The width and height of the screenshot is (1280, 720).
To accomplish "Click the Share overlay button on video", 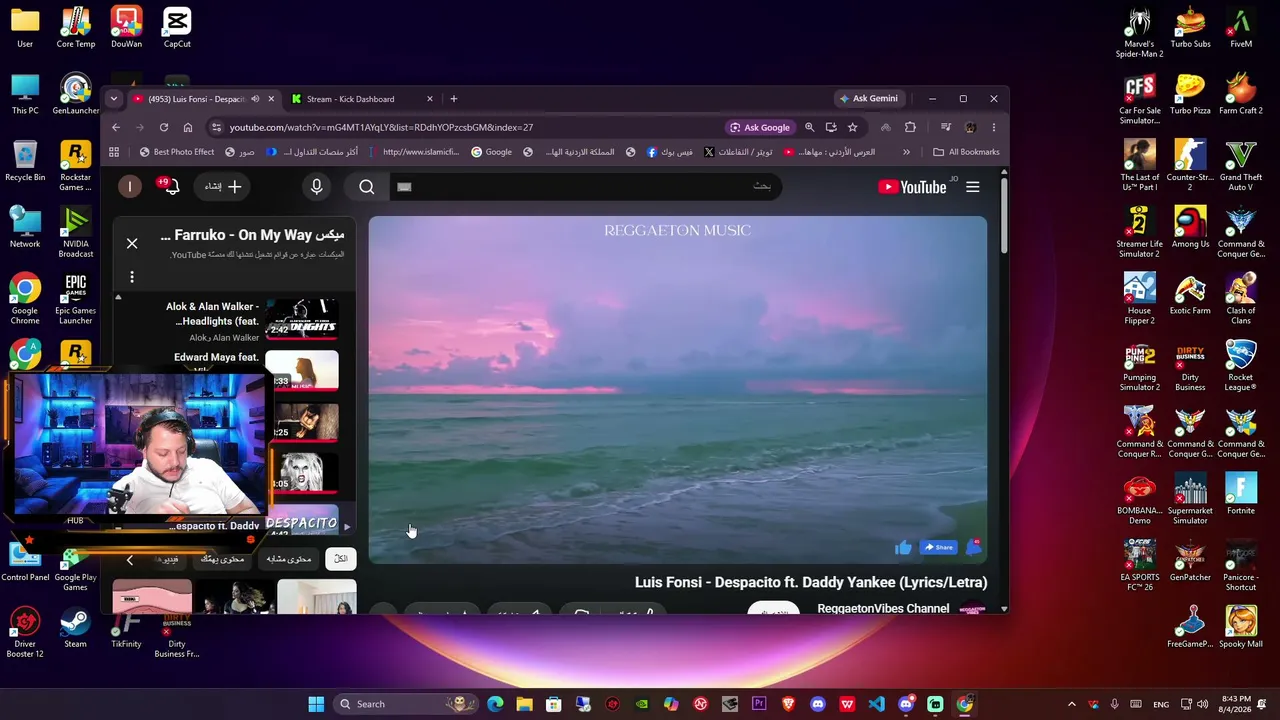I will tap(938, 547).
